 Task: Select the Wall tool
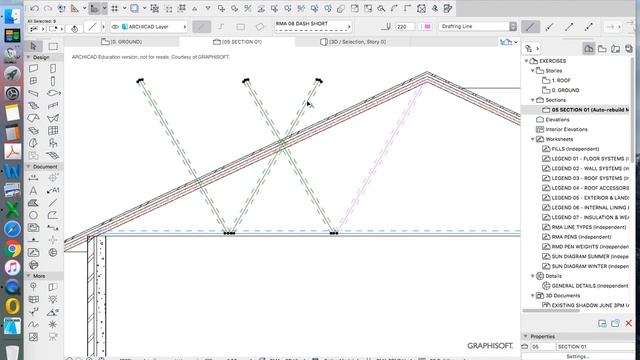[x=33, y=69]
